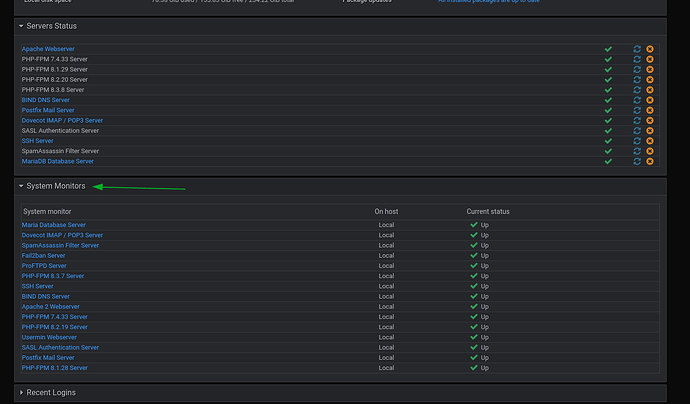This screenshot has width=690, height=404.
Task: Stop PHP-FPM 8.2.20 Server
Action: 650,80
